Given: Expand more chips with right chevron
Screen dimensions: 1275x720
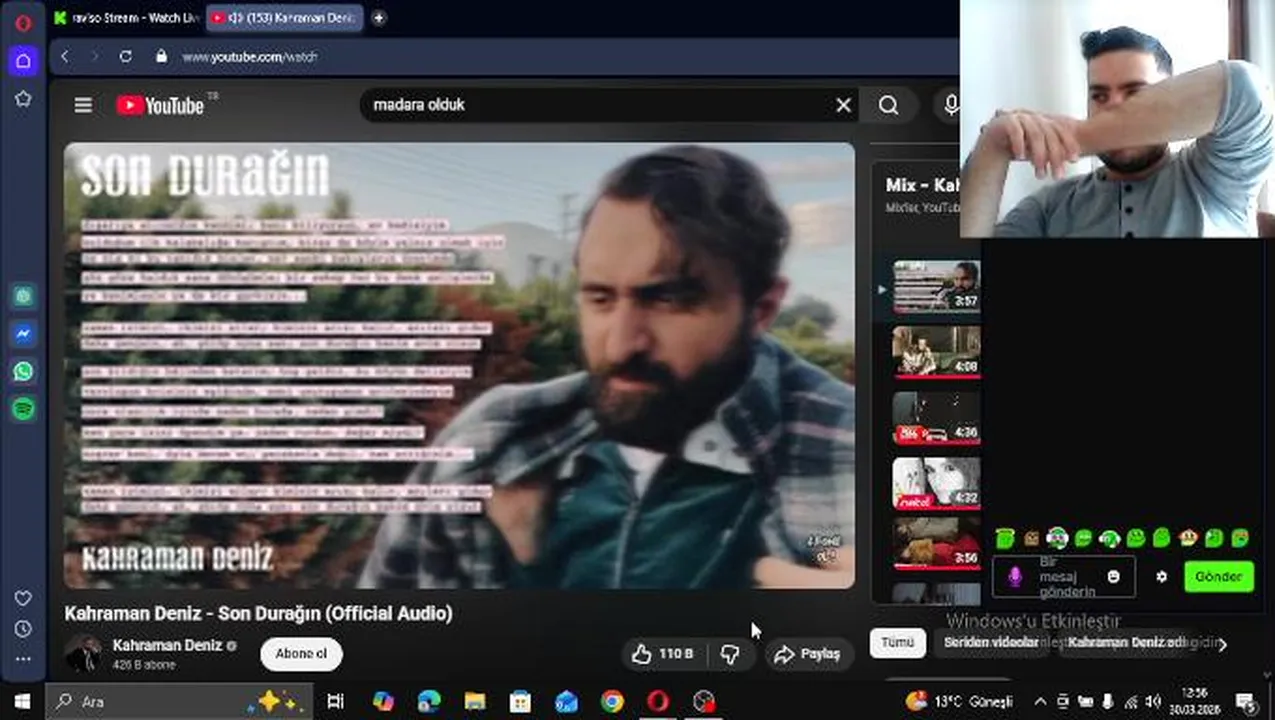Looking at the screenshot, I should (1222, 644).
